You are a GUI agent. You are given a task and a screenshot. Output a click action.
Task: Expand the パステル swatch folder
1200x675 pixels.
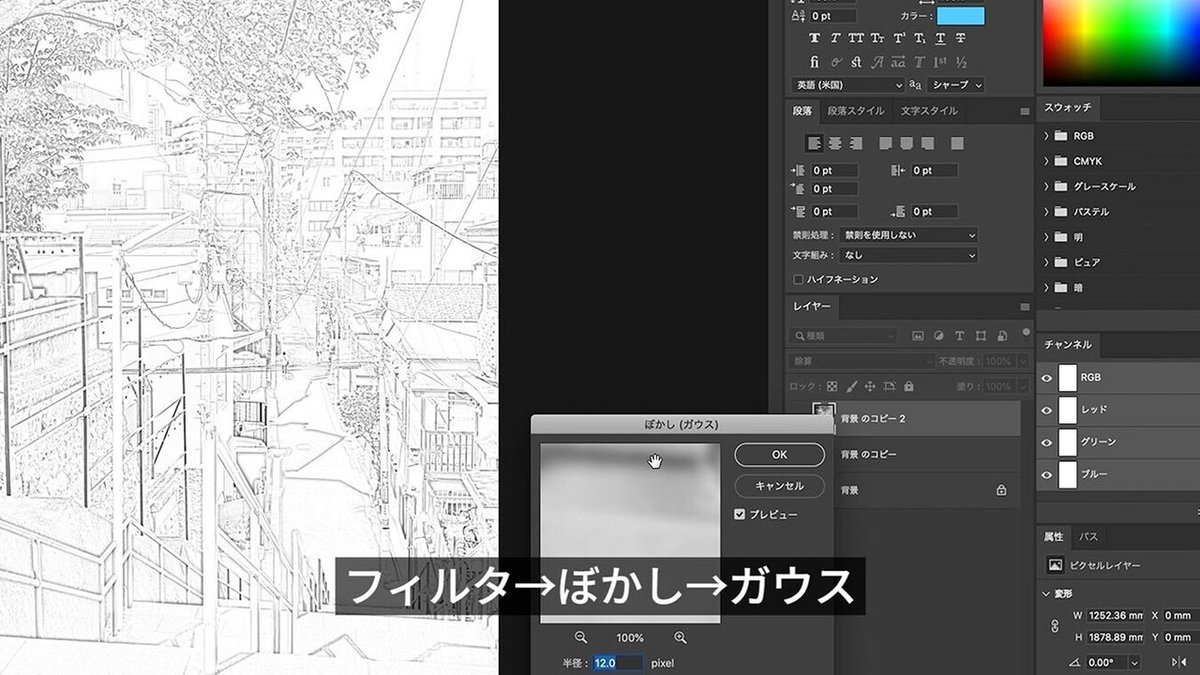click(1046, 211)
